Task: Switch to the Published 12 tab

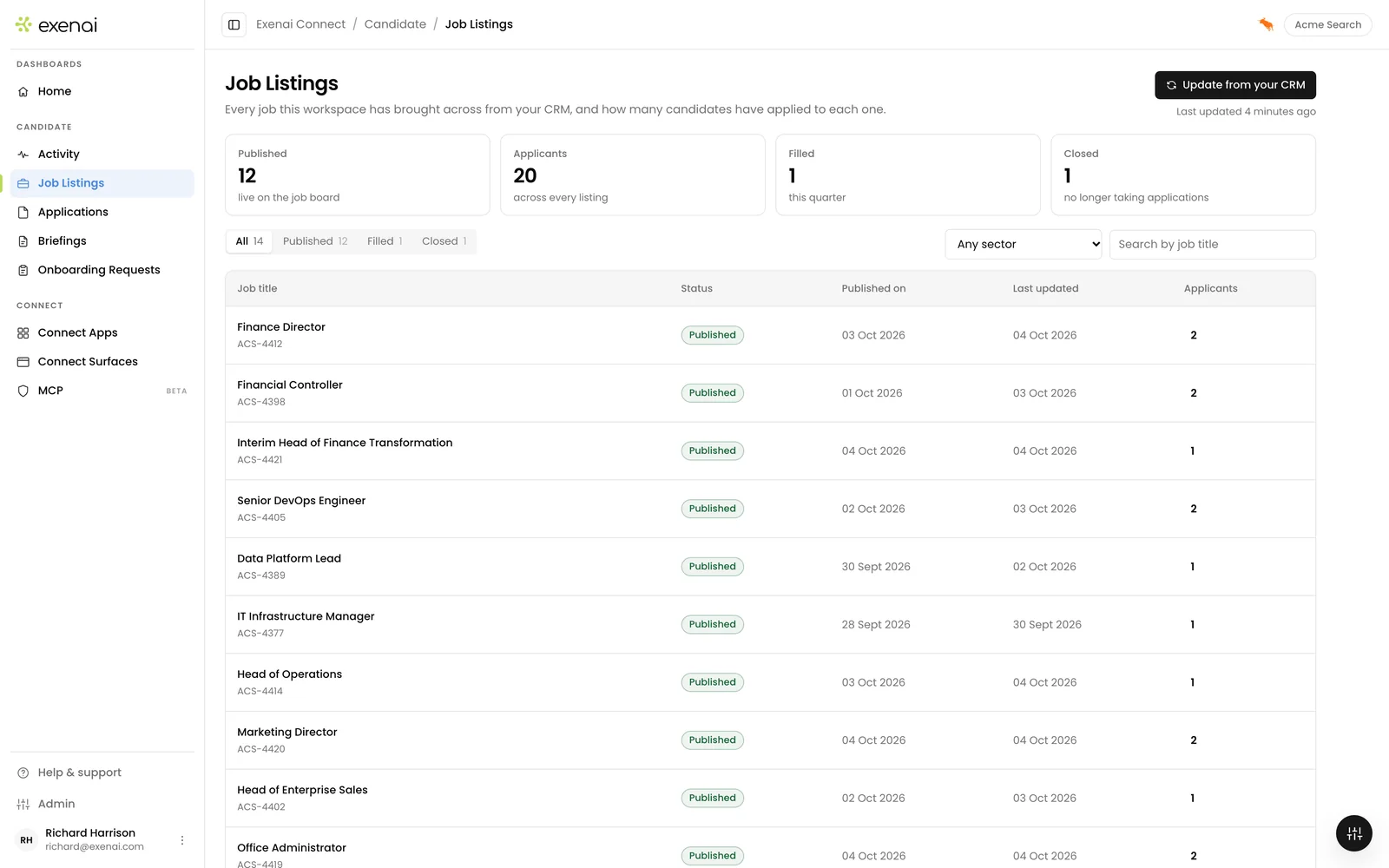Action: pyautogui.click(x=315, y=241)
